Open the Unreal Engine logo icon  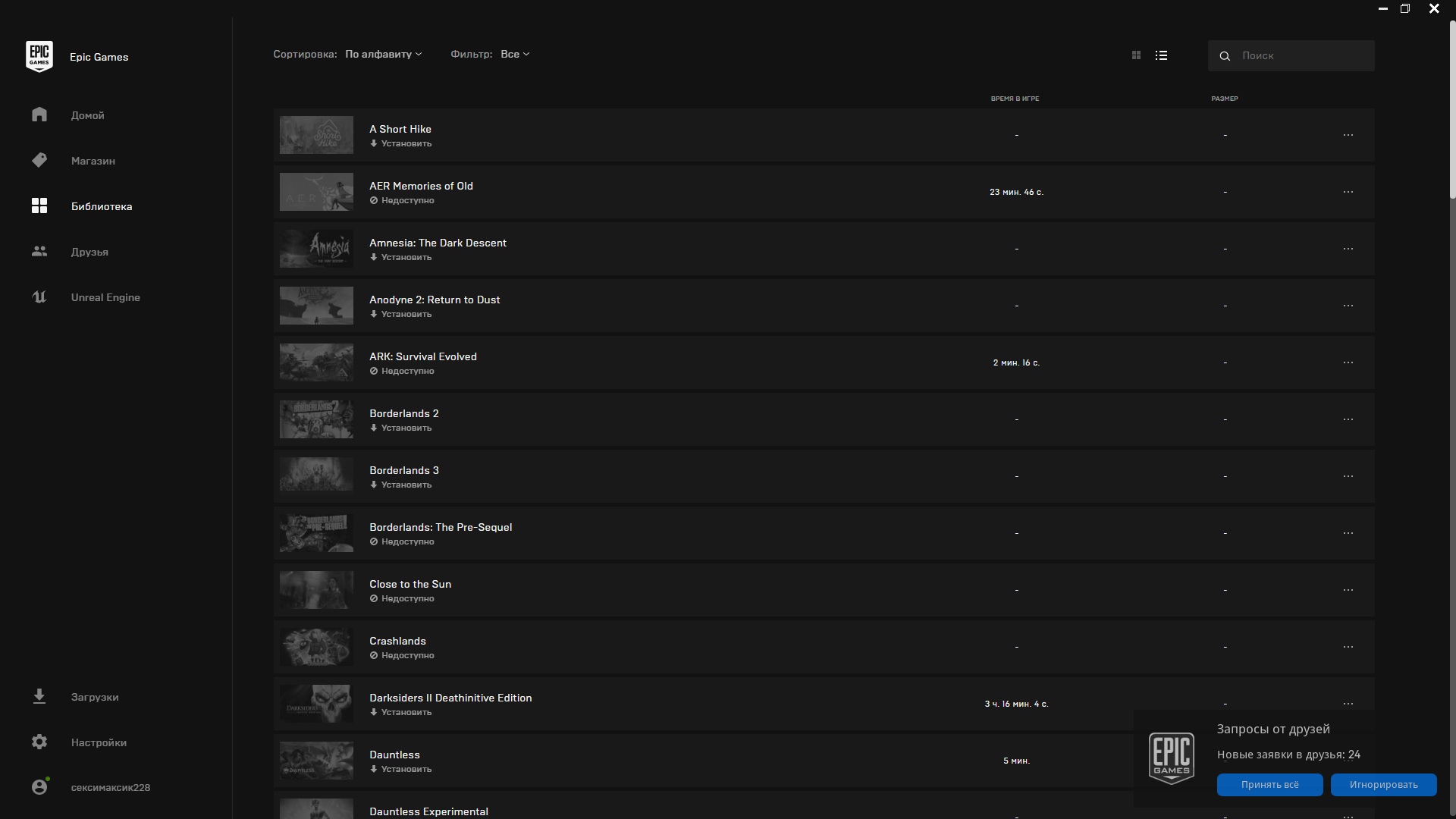39,297
